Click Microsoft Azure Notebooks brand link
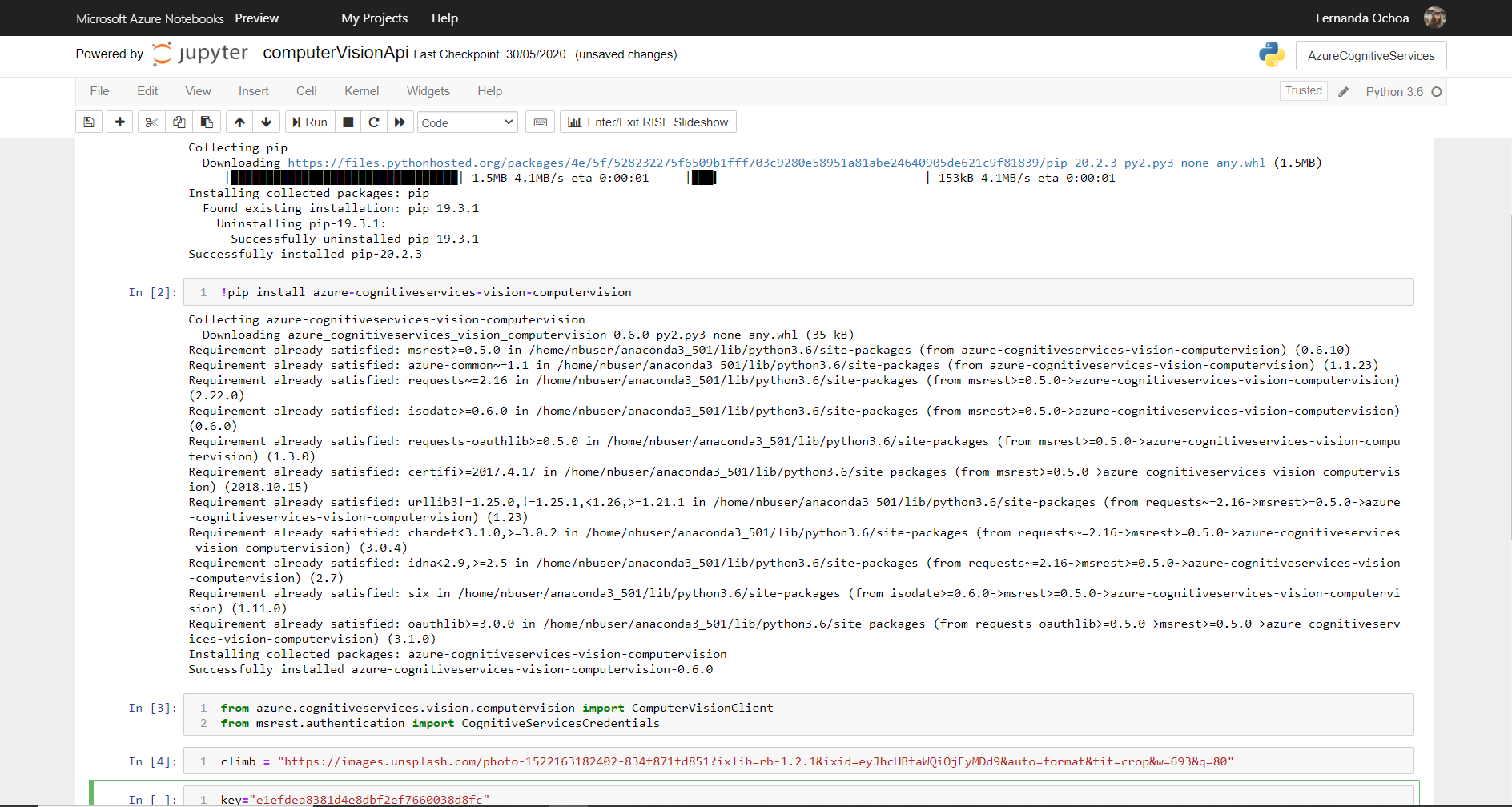Screen dimensions: 1512x807 (x=151, y=18)
